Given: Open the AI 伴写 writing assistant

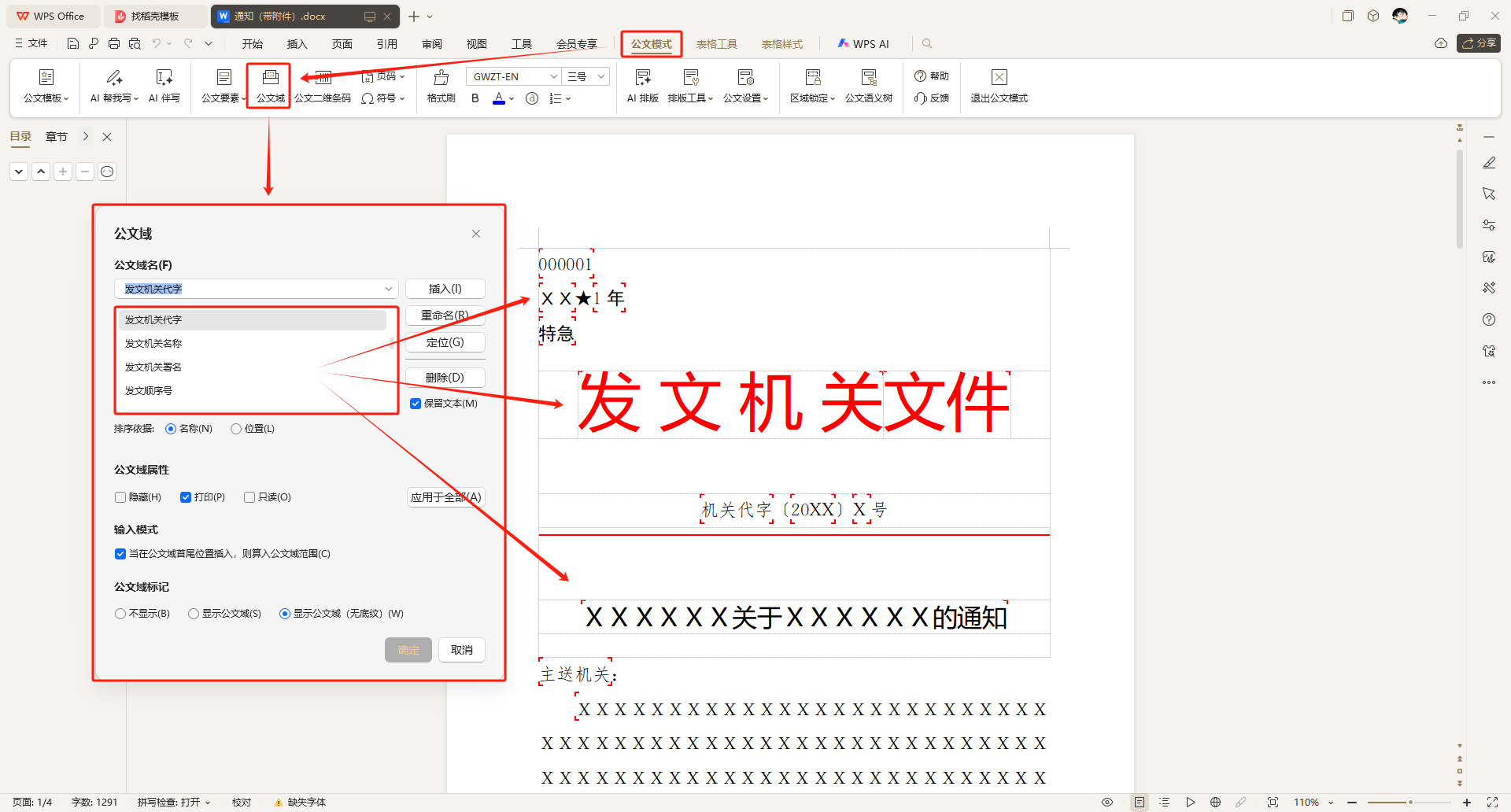Looking at the screenshot, I should tap(164, 85).
